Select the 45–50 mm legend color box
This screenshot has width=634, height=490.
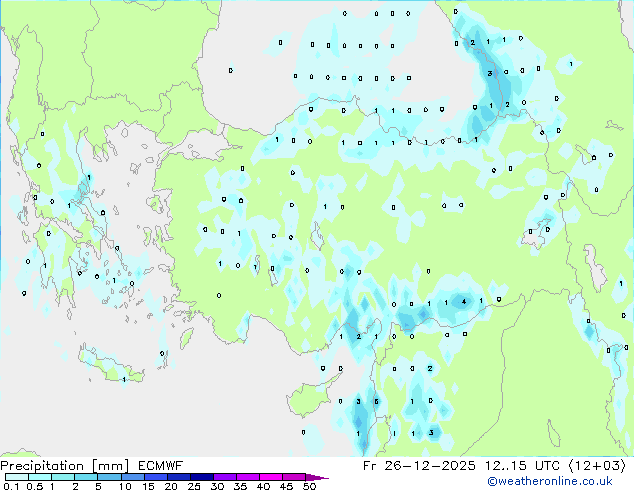pyautogui.click(x=294, y=477)
